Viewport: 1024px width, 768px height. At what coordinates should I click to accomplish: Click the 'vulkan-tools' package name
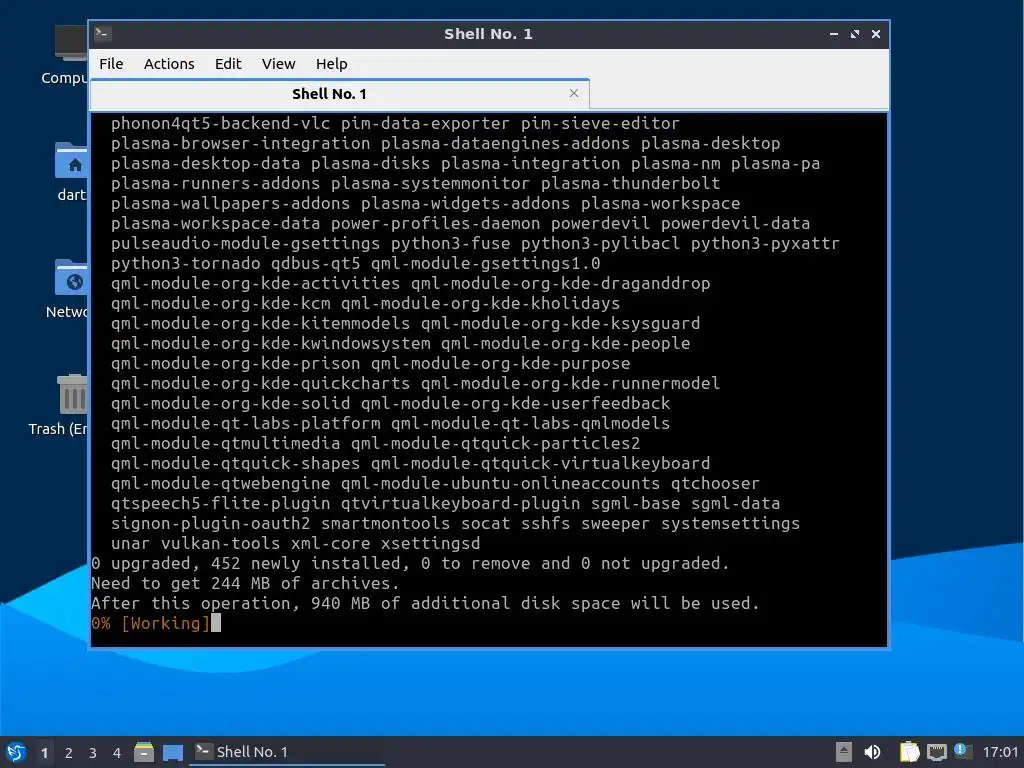[220, 543]
